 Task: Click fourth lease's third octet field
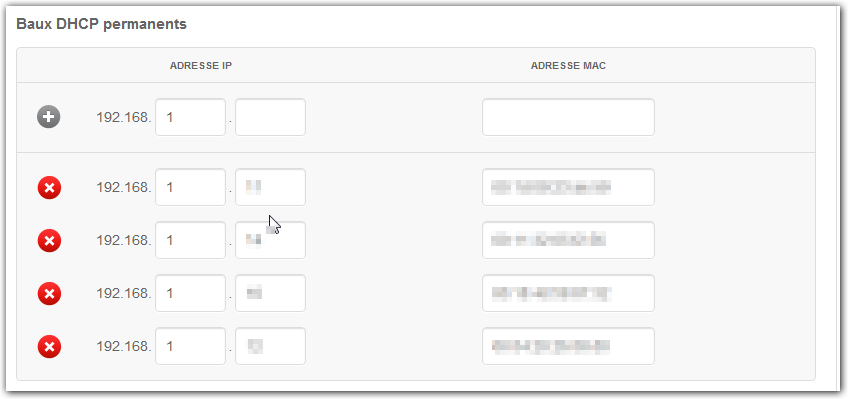(x=190, y=346)
